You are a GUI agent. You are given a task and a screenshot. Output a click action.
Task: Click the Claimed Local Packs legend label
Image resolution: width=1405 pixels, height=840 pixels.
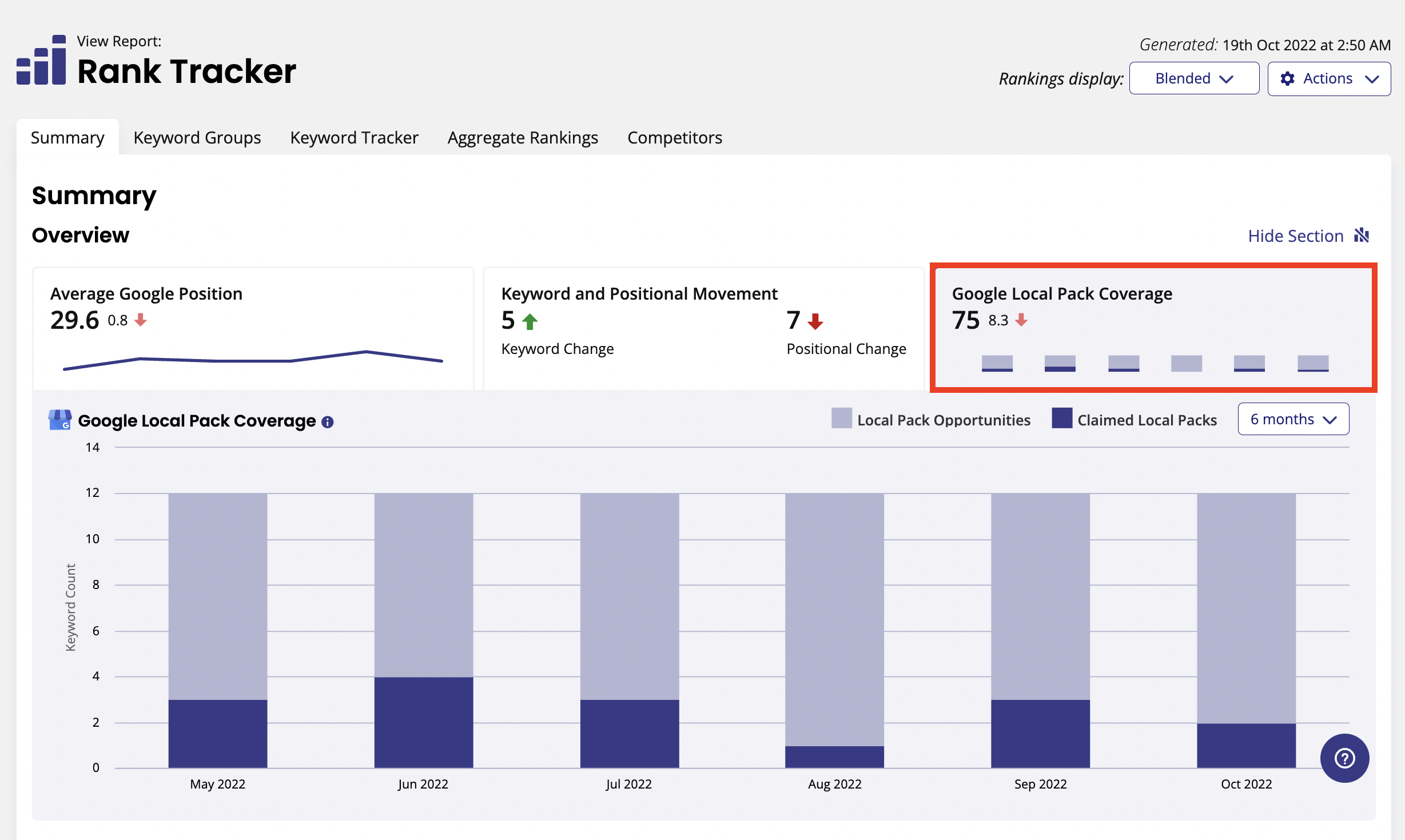(x=1147, y=420)
